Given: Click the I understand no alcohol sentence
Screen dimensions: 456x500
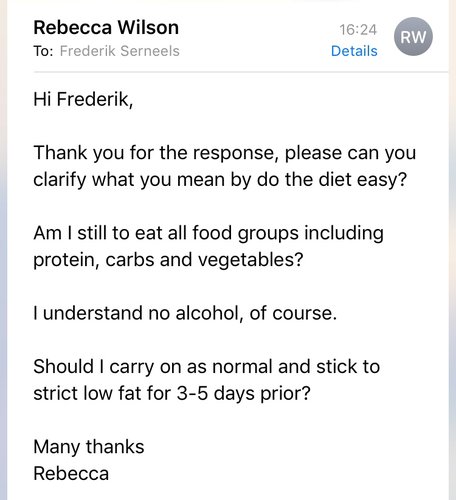Looking at the screenshot, I should [185, 313].
